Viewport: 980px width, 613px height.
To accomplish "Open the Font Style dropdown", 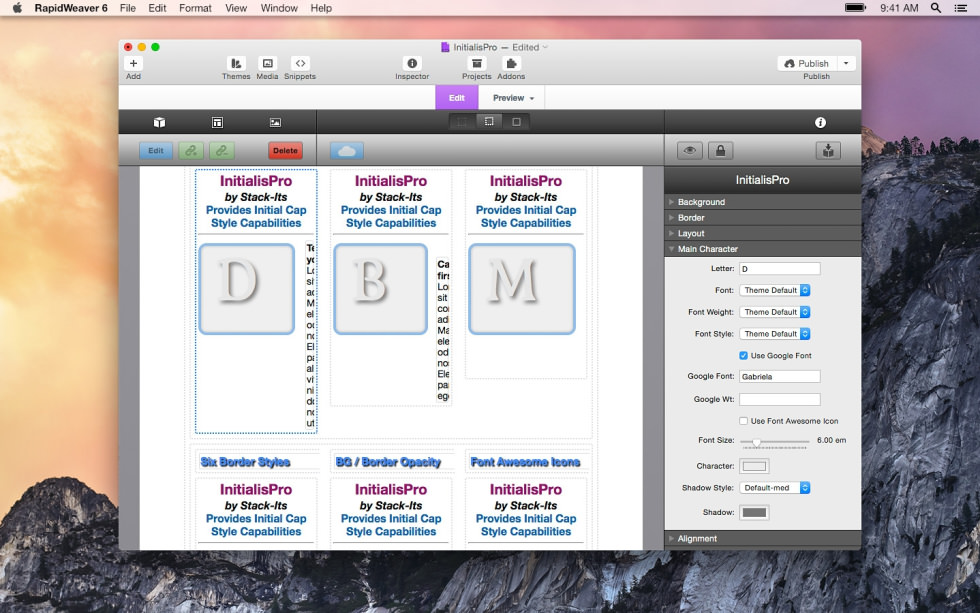I will tap(775, 334).
